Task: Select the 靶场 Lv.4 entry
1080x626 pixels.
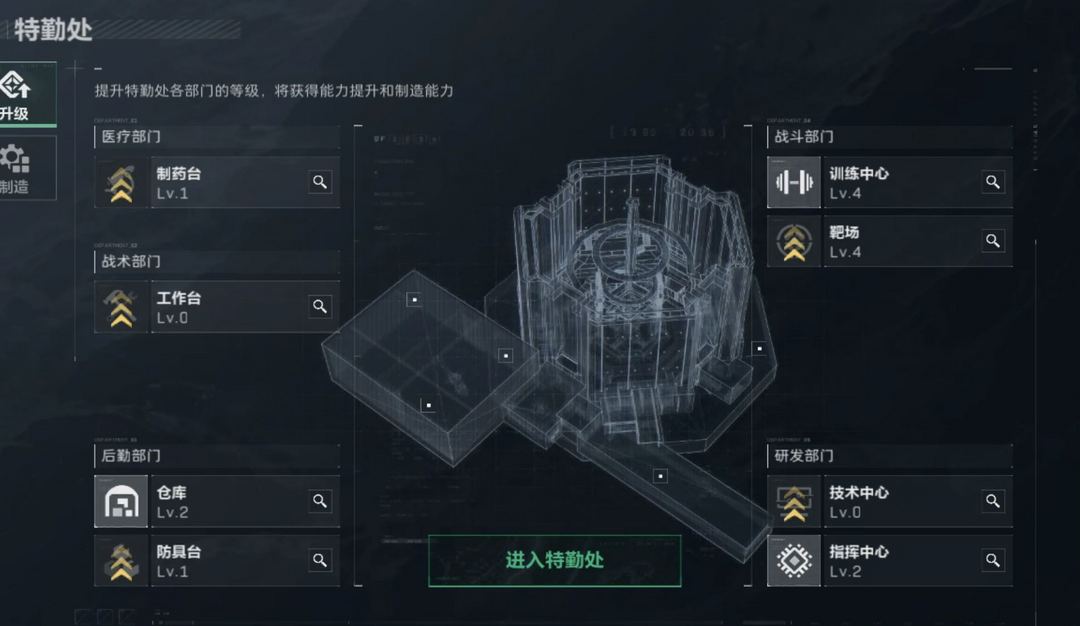Action: tap(890, 241)
